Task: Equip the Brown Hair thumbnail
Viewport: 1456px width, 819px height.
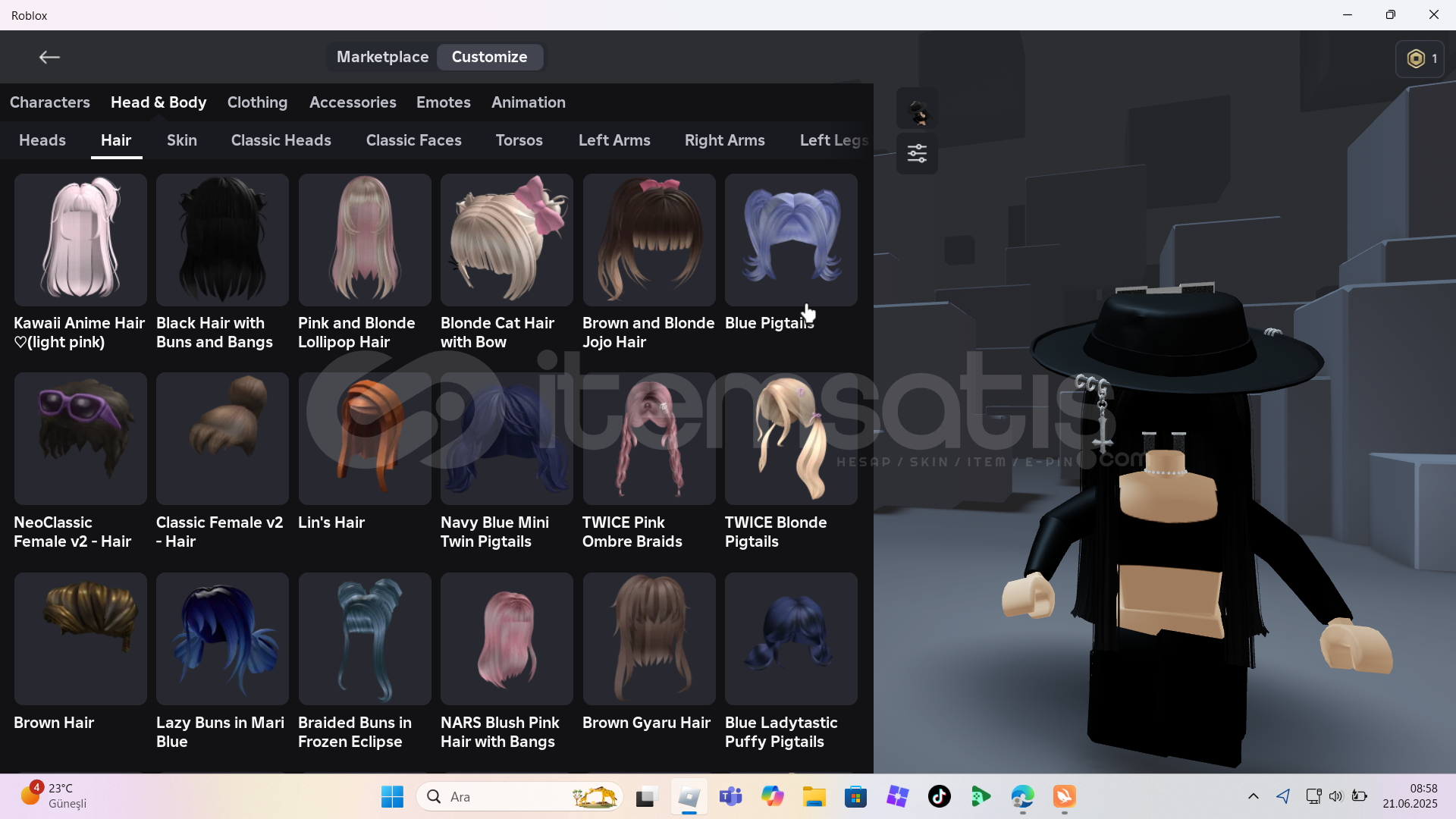Action: coord(80,639)
